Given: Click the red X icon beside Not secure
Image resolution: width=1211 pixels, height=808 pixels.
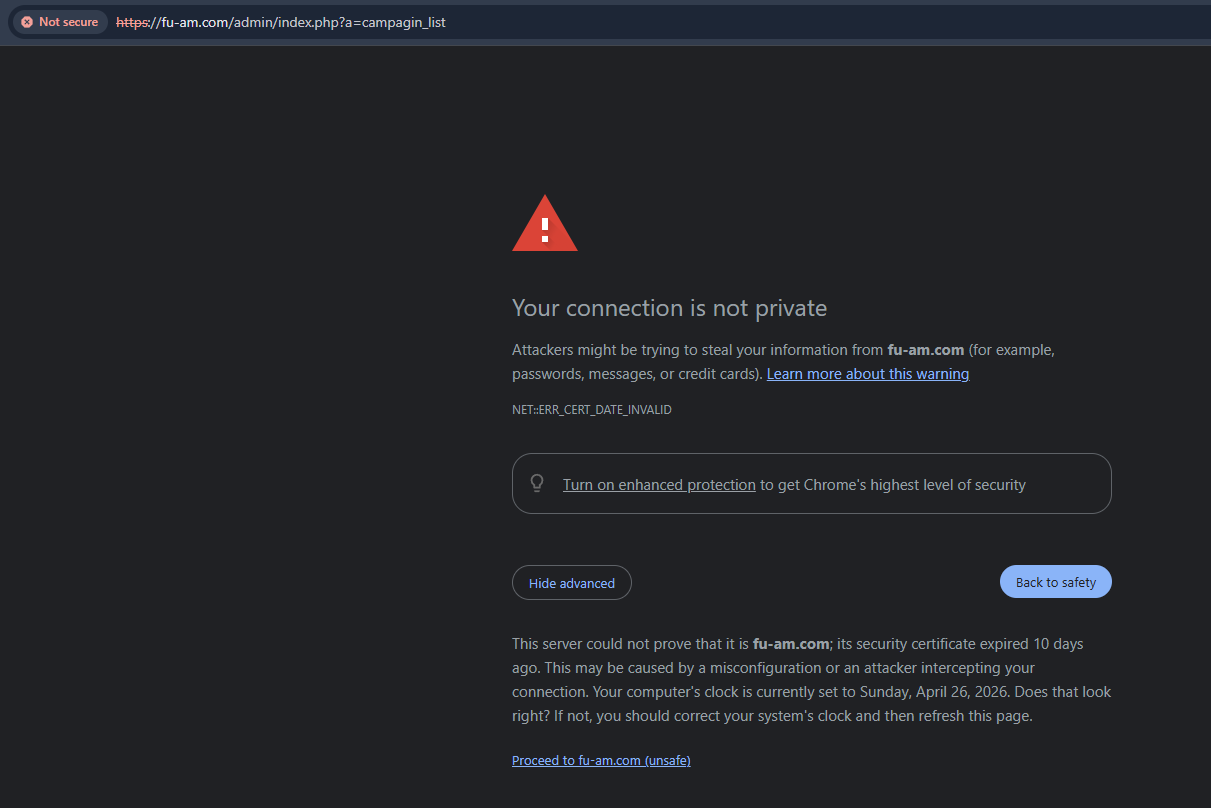Looking at the screenshot, I should coord(27,22).
